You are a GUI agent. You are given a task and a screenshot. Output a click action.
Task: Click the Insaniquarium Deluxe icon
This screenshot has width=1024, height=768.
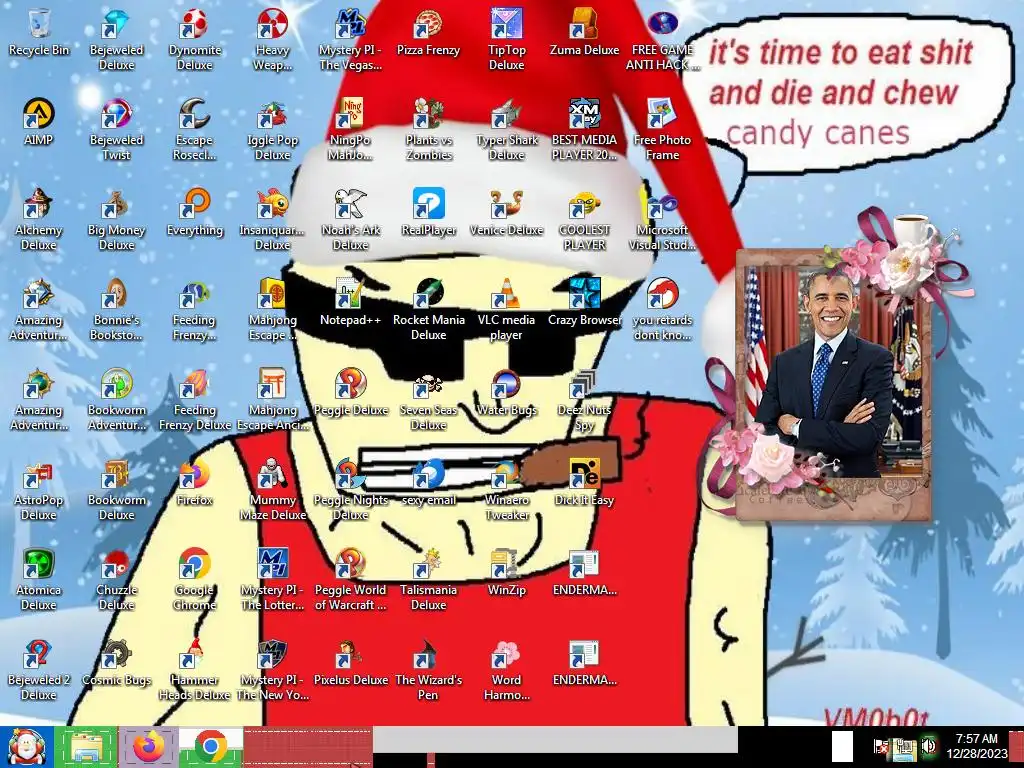(x=272, y=219)
